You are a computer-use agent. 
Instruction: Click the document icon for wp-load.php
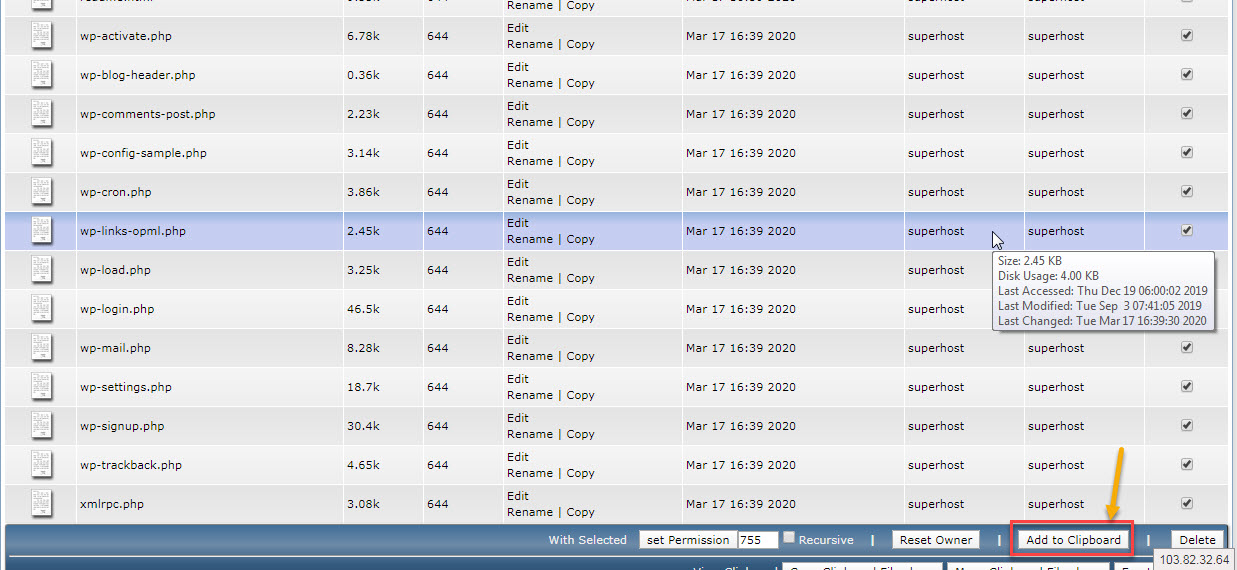42,270
